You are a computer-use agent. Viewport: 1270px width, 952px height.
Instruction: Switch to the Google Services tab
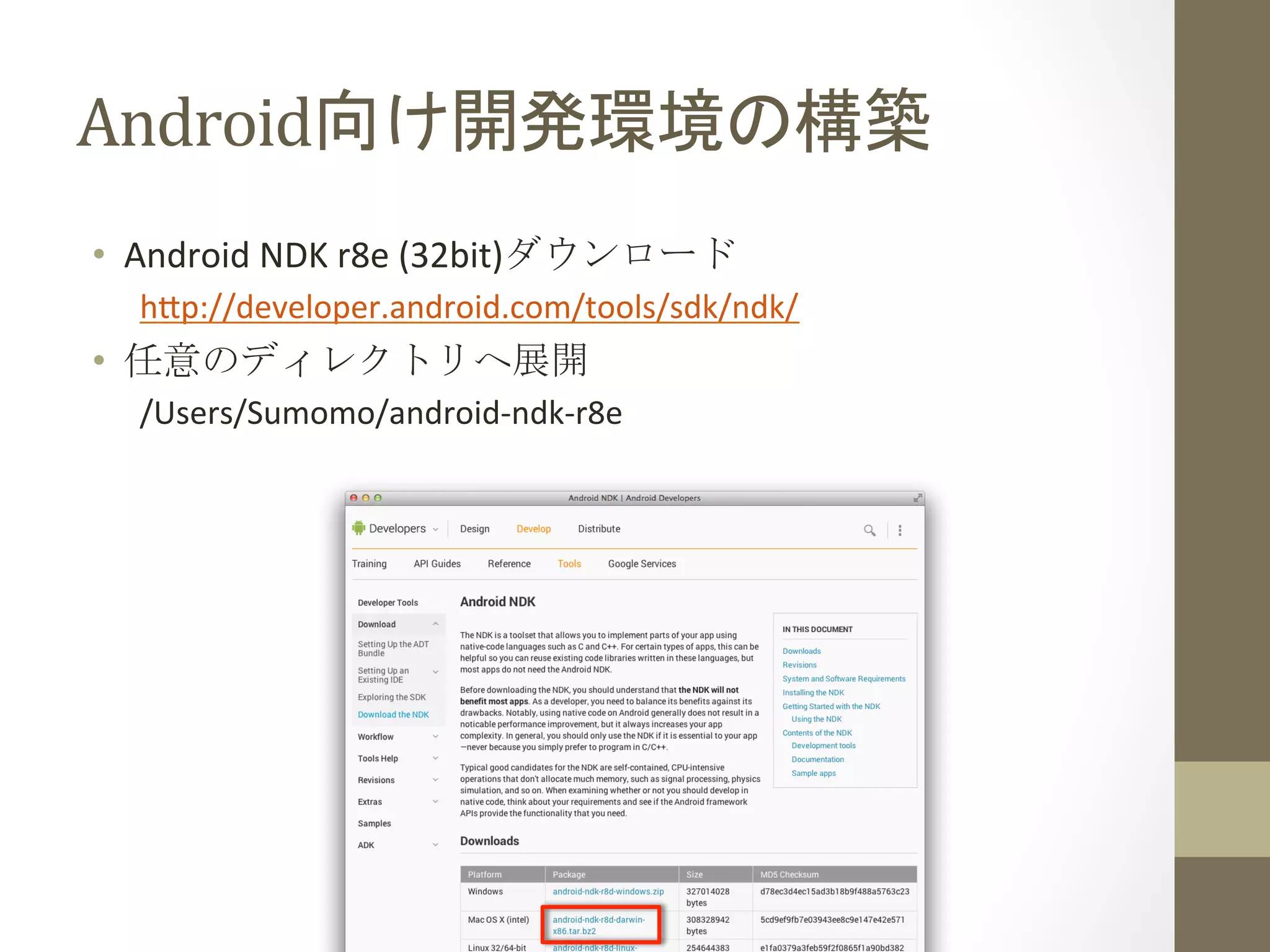pyautogui.click(x=642, y=563)
